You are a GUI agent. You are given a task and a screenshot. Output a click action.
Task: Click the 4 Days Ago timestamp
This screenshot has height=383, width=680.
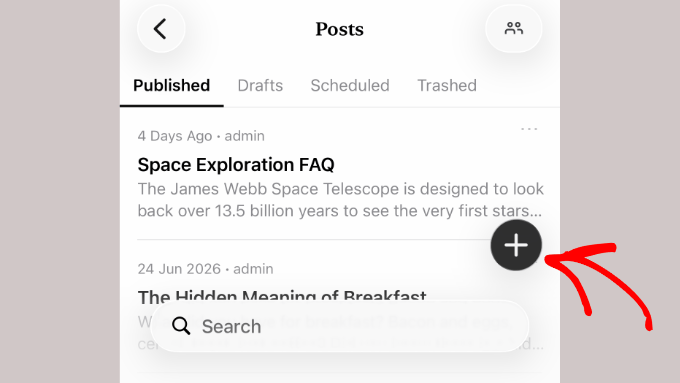point(175,136)
